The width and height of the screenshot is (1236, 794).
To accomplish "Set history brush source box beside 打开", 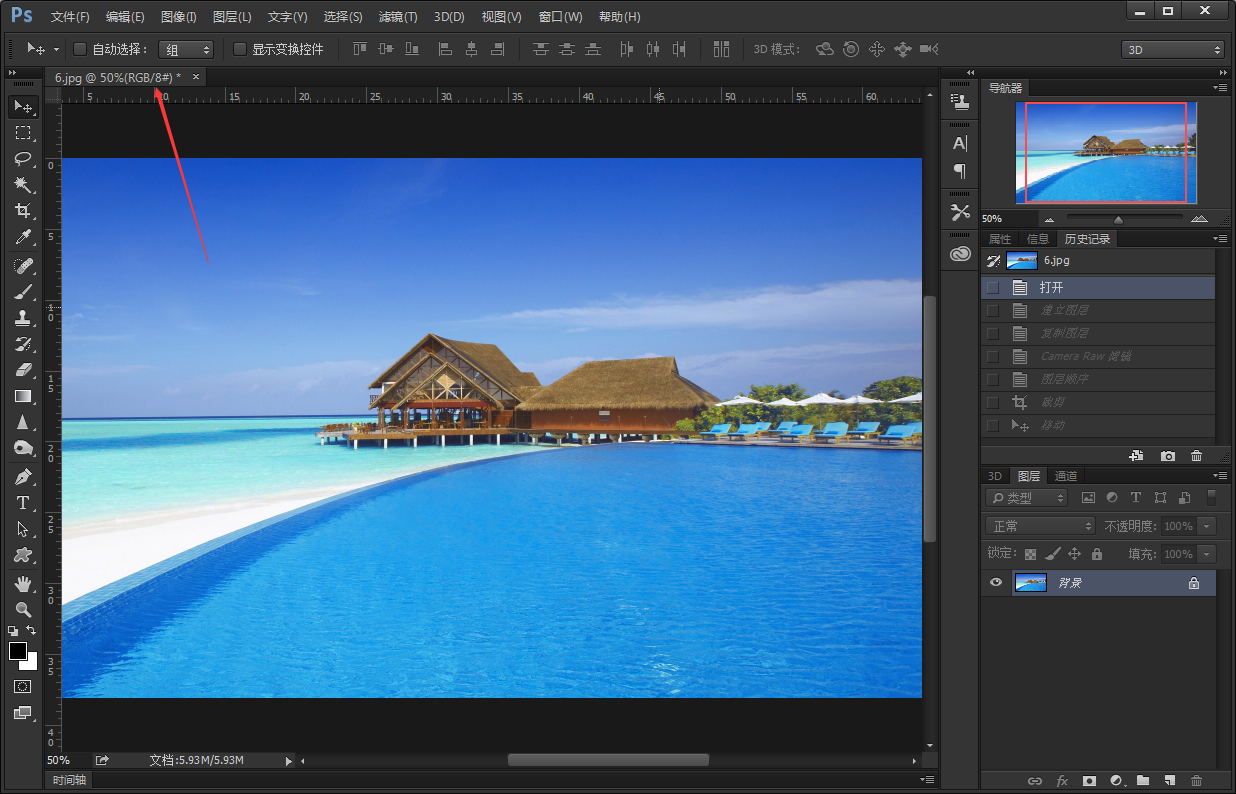I will tap(993, 287).
